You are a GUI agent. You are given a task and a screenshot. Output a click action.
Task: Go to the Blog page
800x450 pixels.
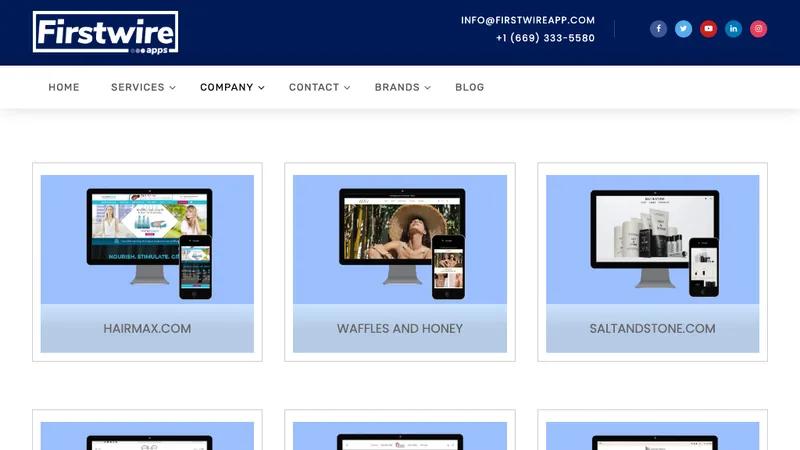tap(469, 87)
